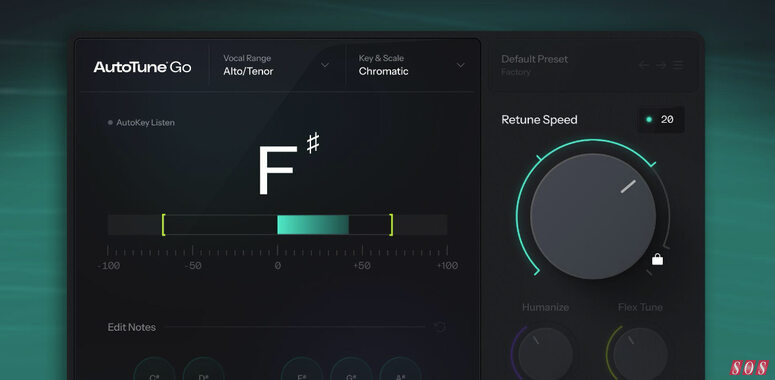Click the Humanize knob
The width and height of the screenshot is (775, 380).
click(545, 354)
